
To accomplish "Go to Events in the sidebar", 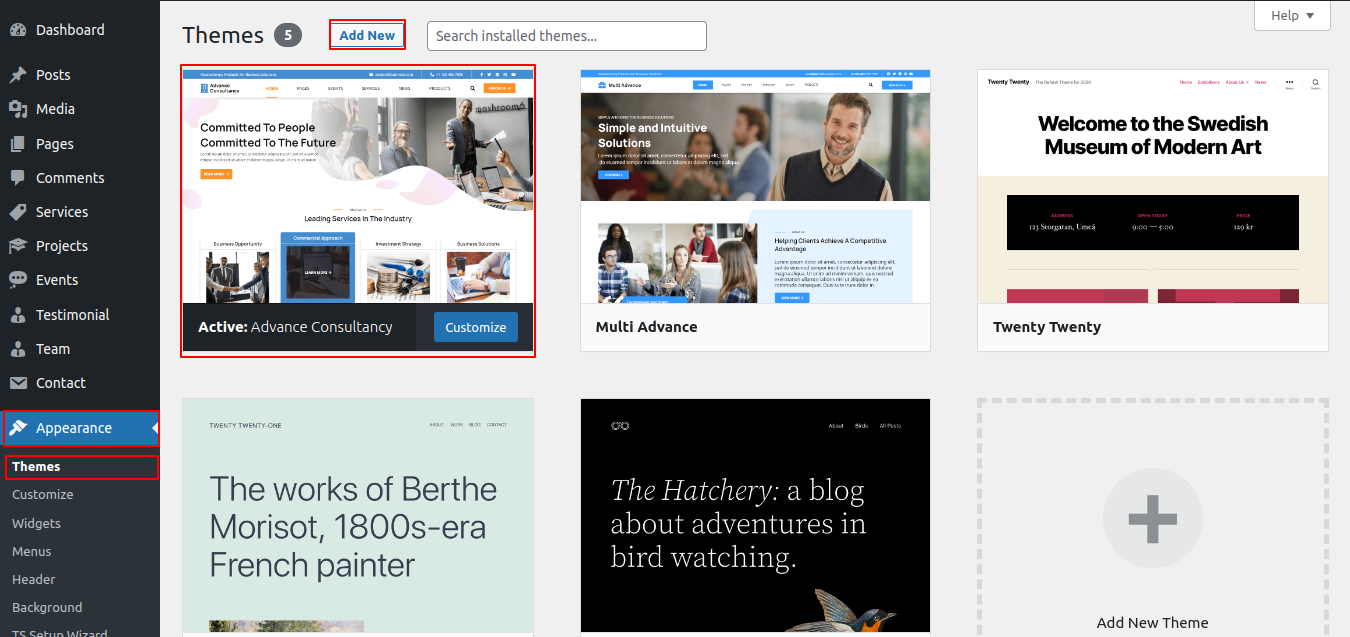I will click(80, 280).
